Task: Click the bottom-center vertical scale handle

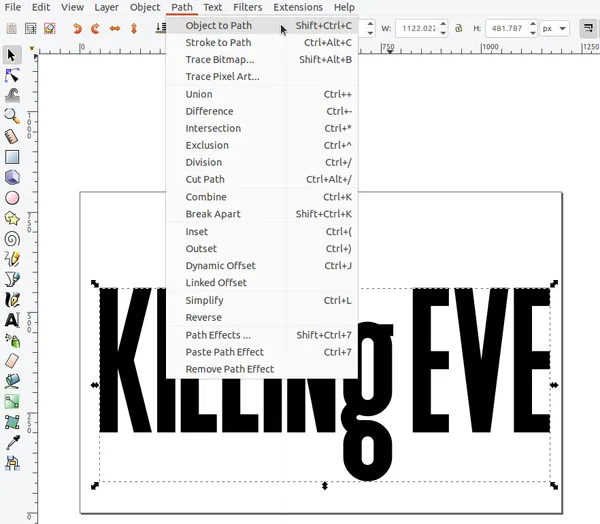Action: click(x=324, y=486)
